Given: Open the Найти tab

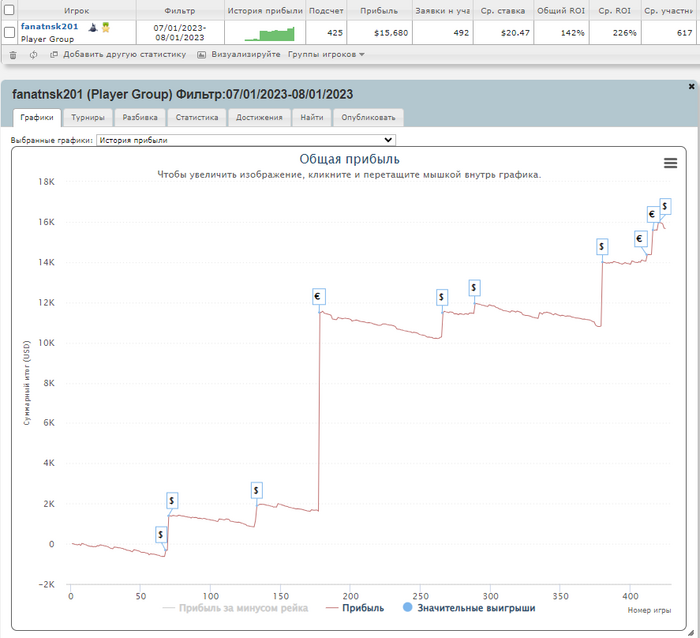Looking at the screenshot, I should coord(312,117).
